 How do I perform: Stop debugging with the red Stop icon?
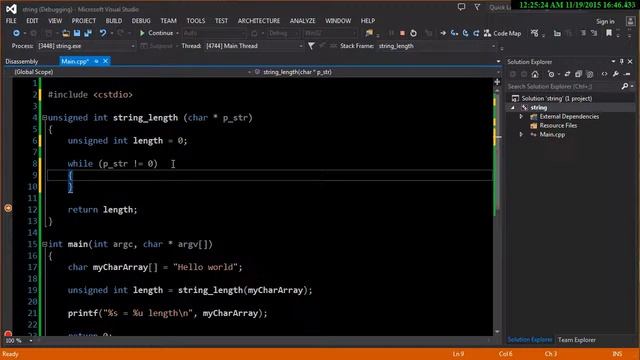point(402,33)
